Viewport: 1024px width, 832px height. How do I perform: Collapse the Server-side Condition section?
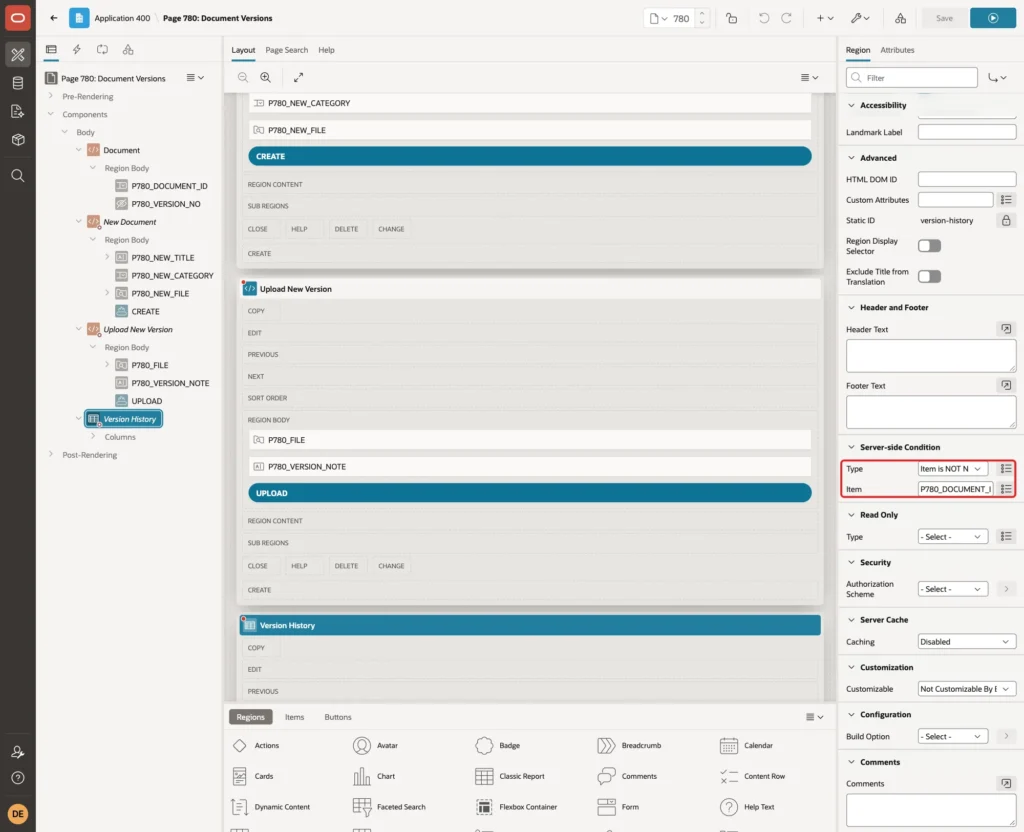851,447
